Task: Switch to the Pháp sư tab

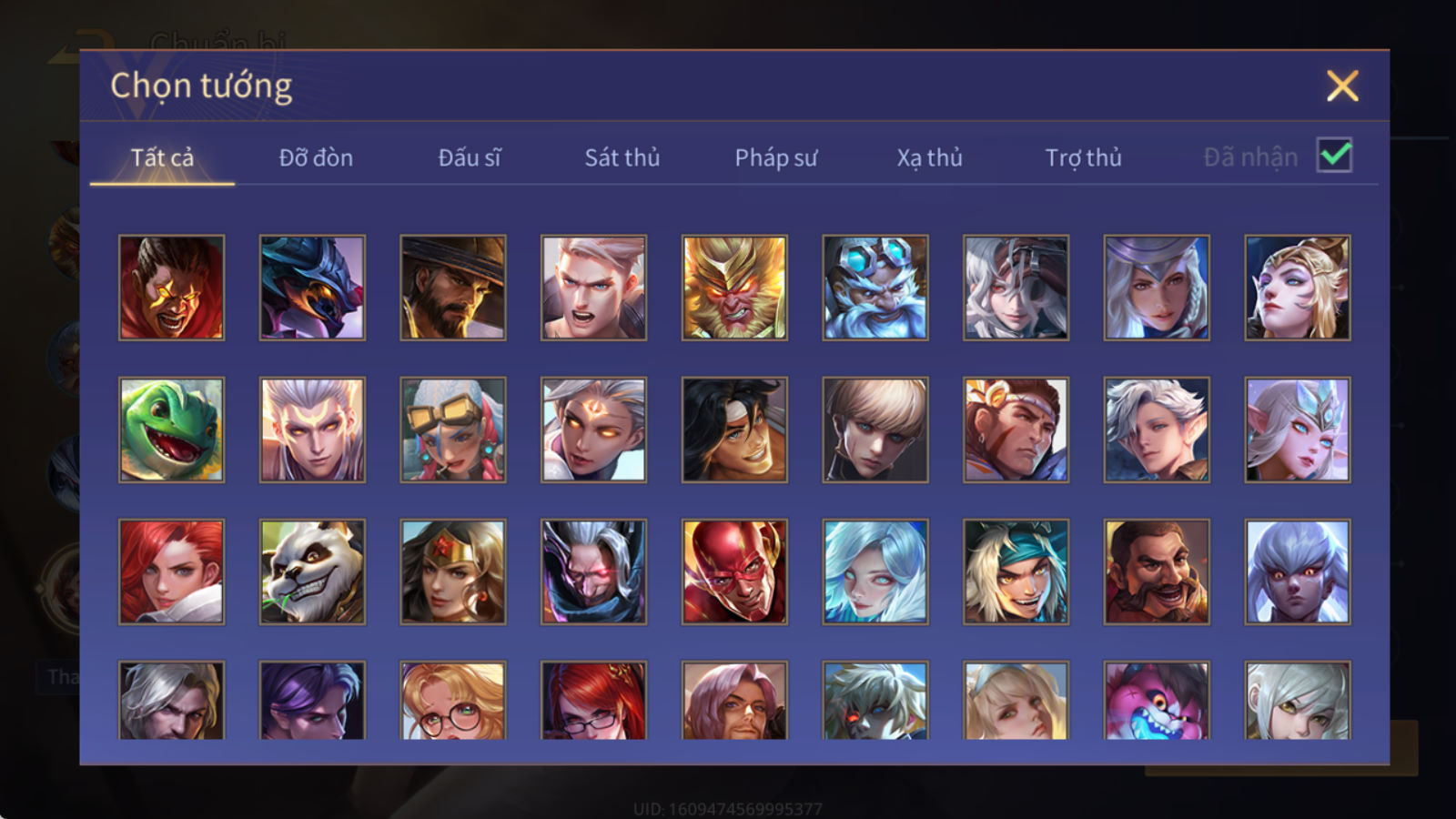Action: click(x=776, y=157)
